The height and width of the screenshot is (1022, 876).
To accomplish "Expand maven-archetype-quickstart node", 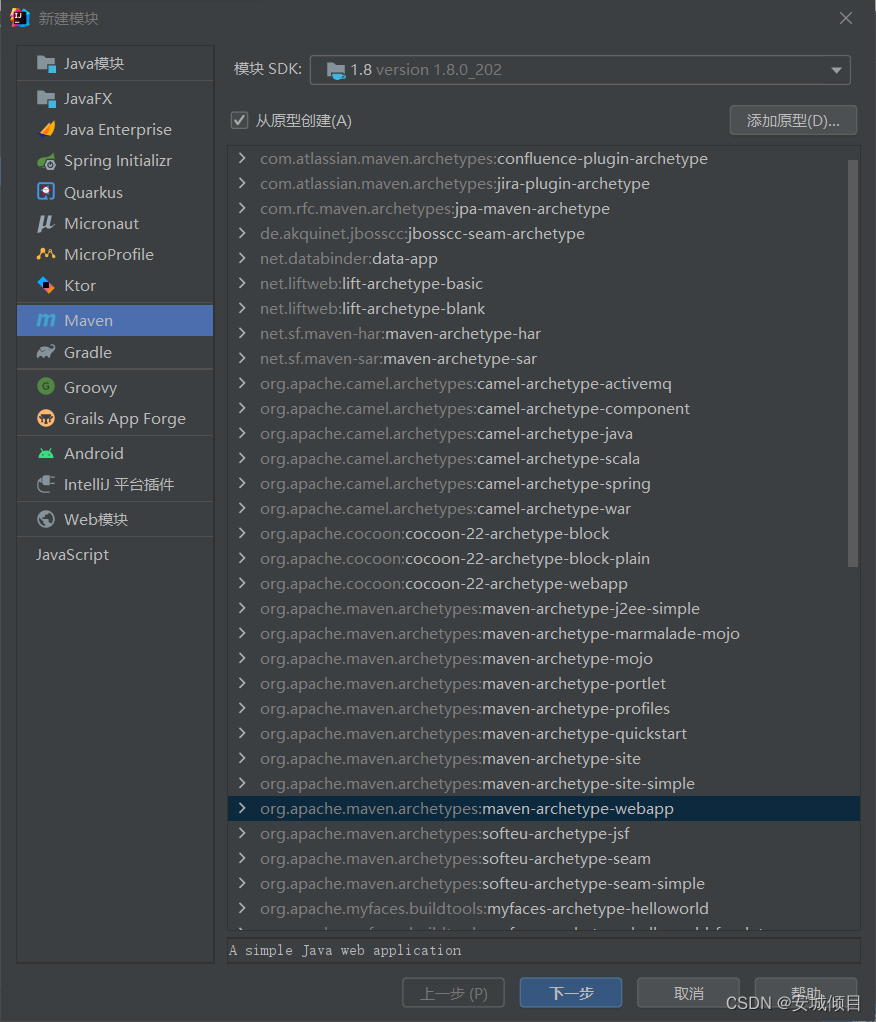I will tap(242, 733).
